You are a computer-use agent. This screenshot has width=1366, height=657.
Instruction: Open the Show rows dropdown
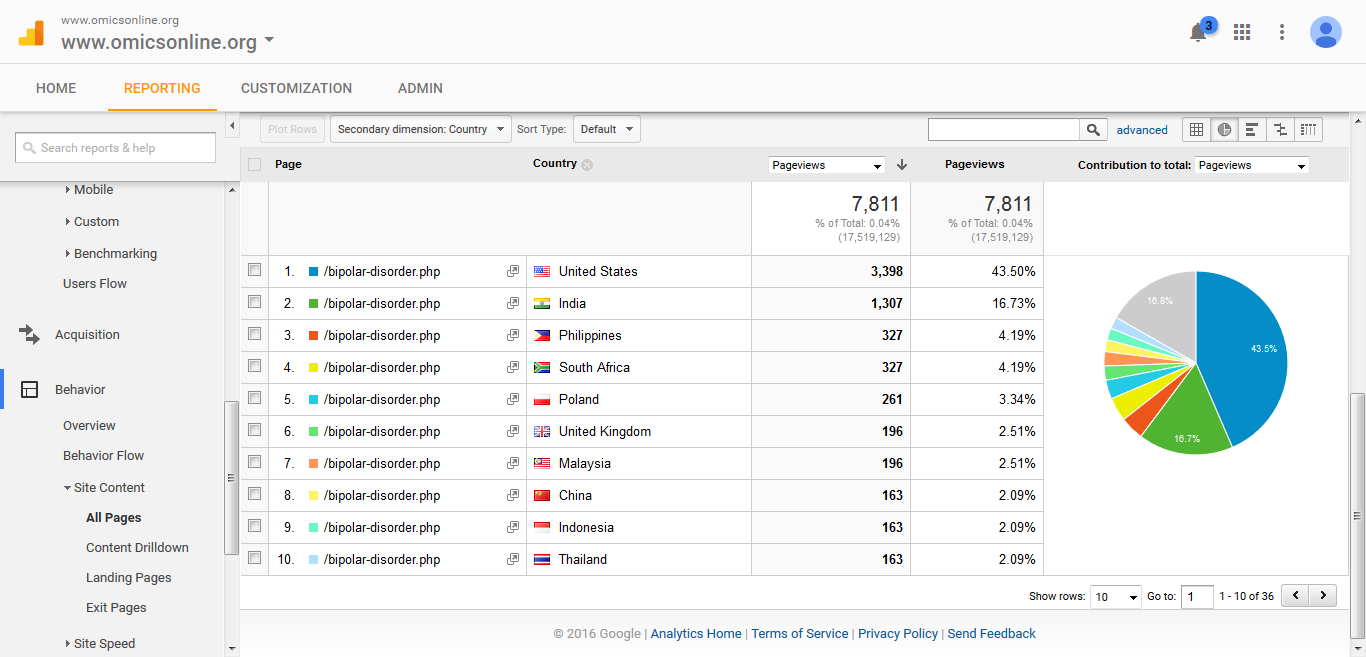tap(1115, 596)
